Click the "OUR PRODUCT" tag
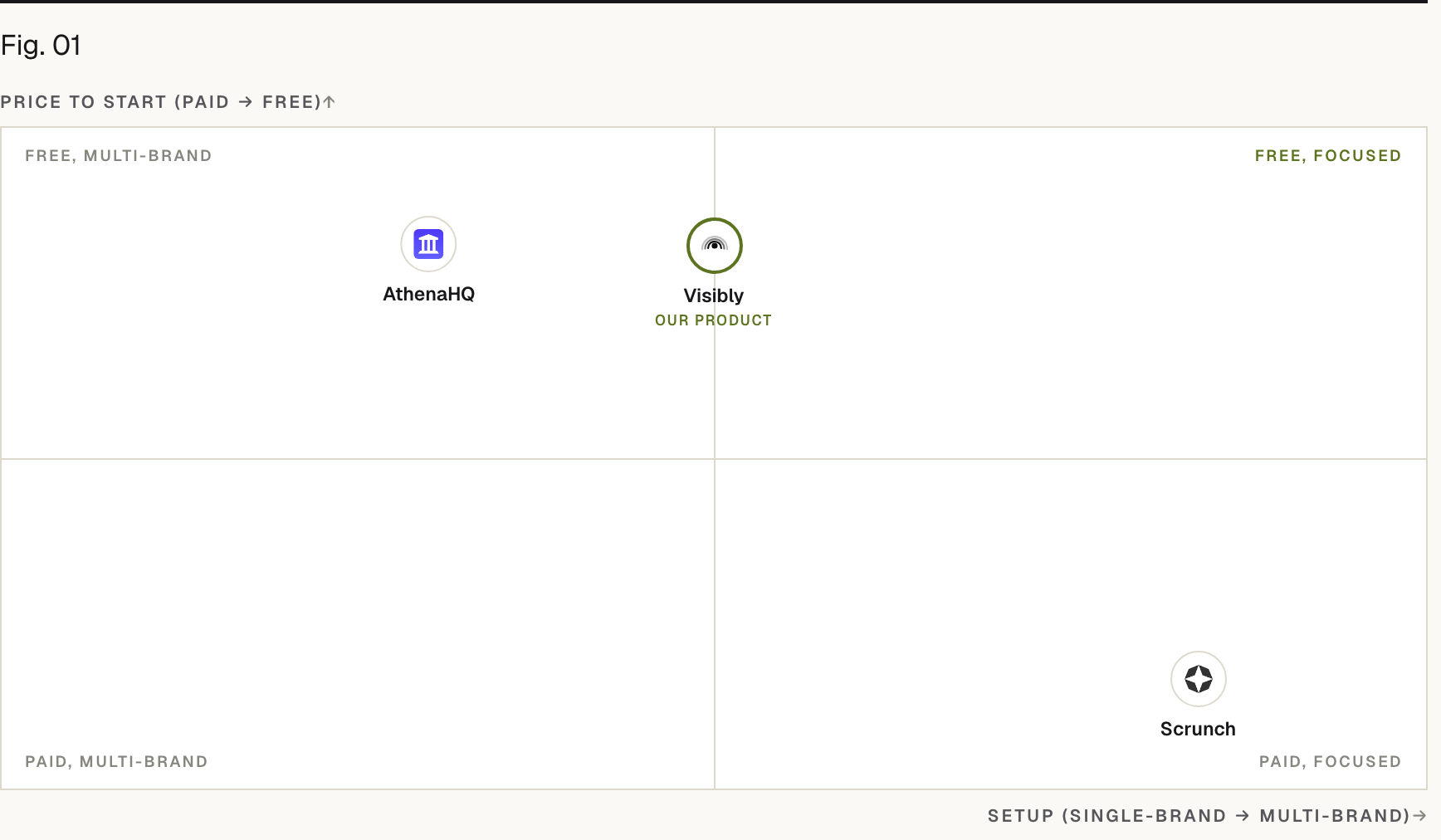The image size is (1441, 840). point(714,320)
